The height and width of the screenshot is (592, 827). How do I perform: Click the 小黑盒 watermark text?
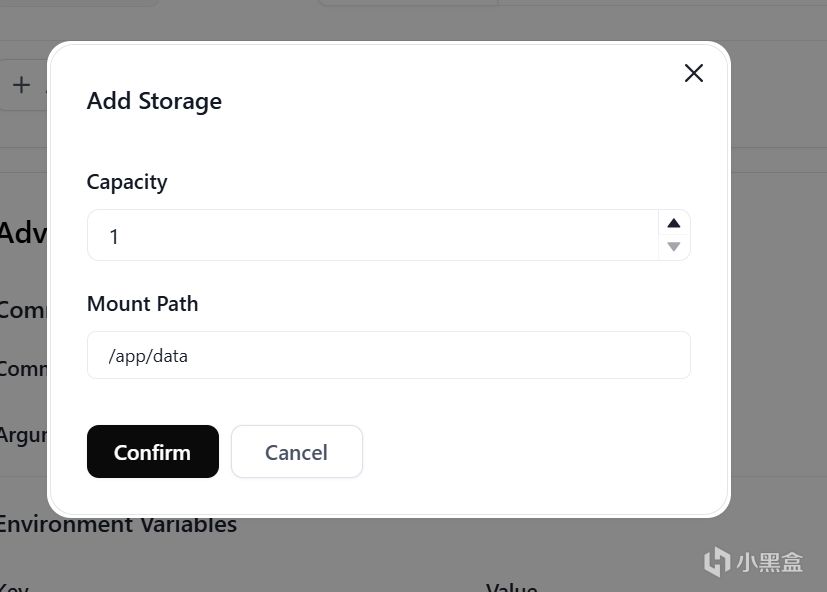768,562
